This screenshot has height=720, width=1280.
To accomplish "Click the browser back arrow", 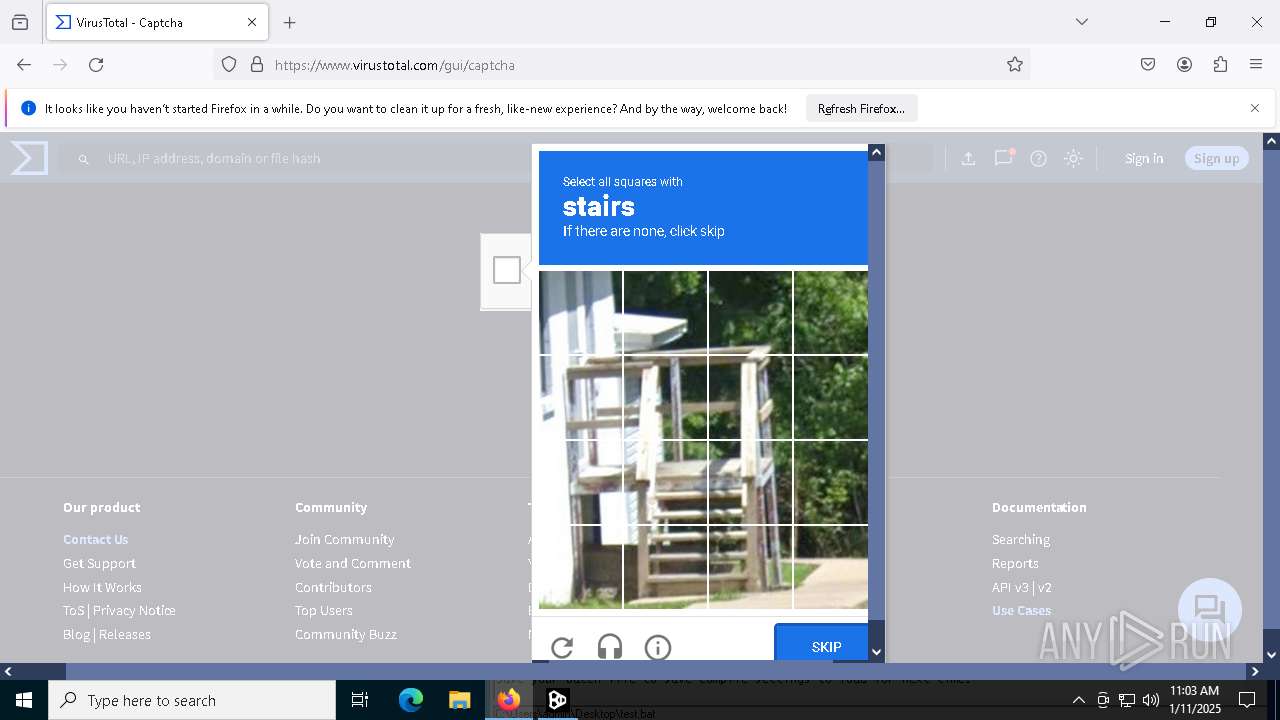I will 24,64.
